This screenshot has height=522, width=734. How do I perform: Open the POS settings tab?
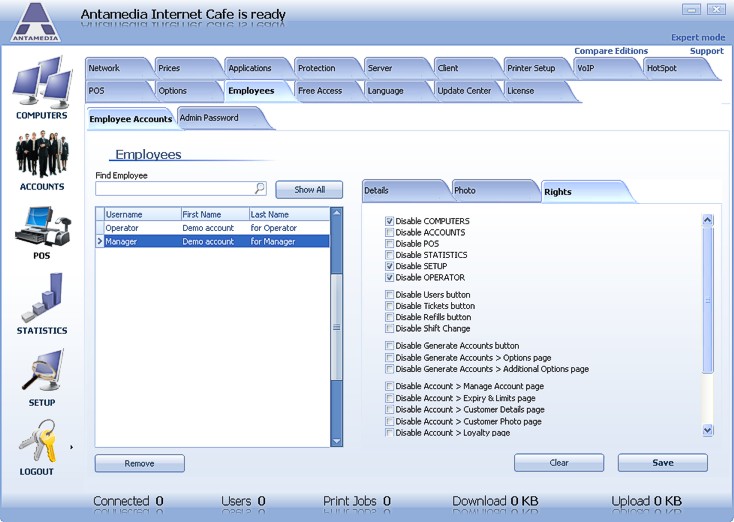coord(117,91)
